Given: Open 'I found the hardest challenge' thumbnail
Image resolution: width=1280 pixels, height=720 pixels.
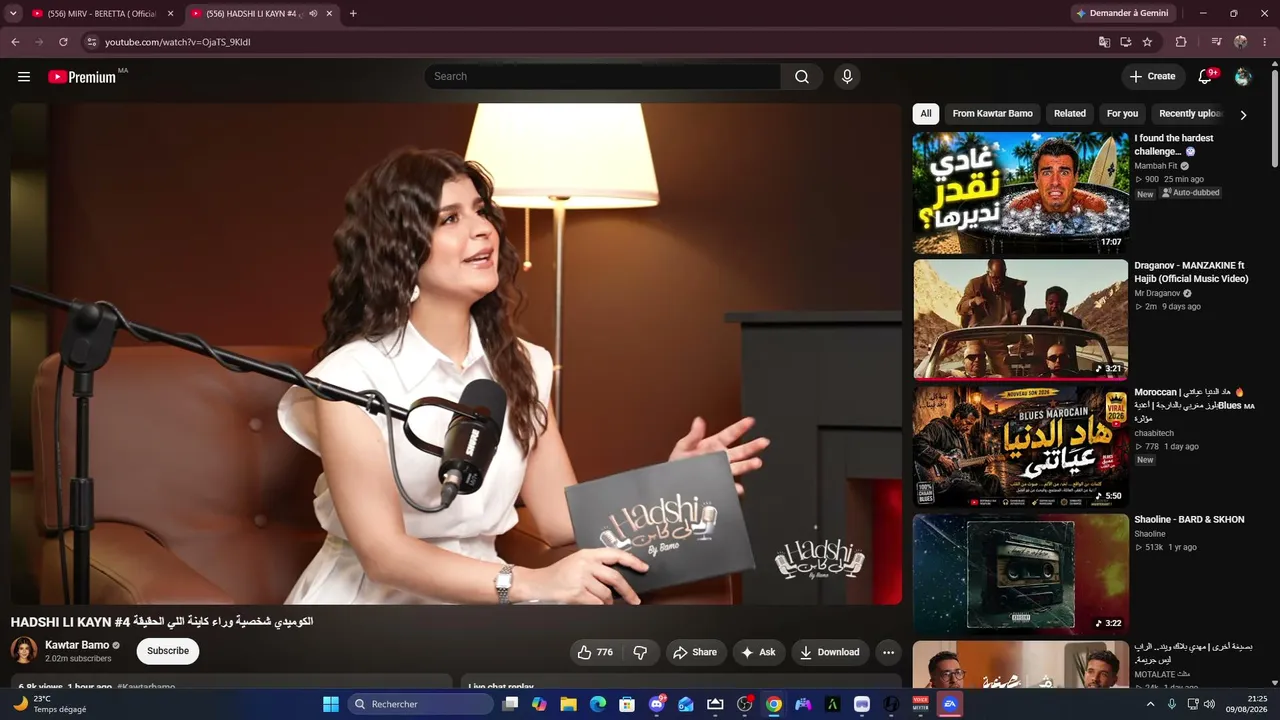Looking at the screenshot, I should 1021,193.
